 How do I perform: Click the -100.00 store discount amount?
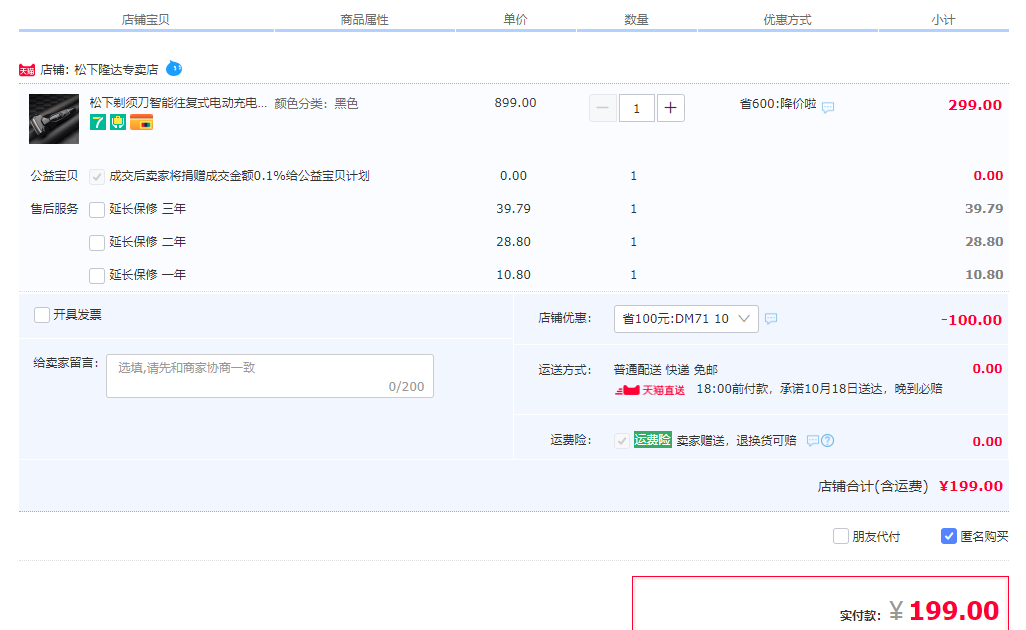pos(971,320)
